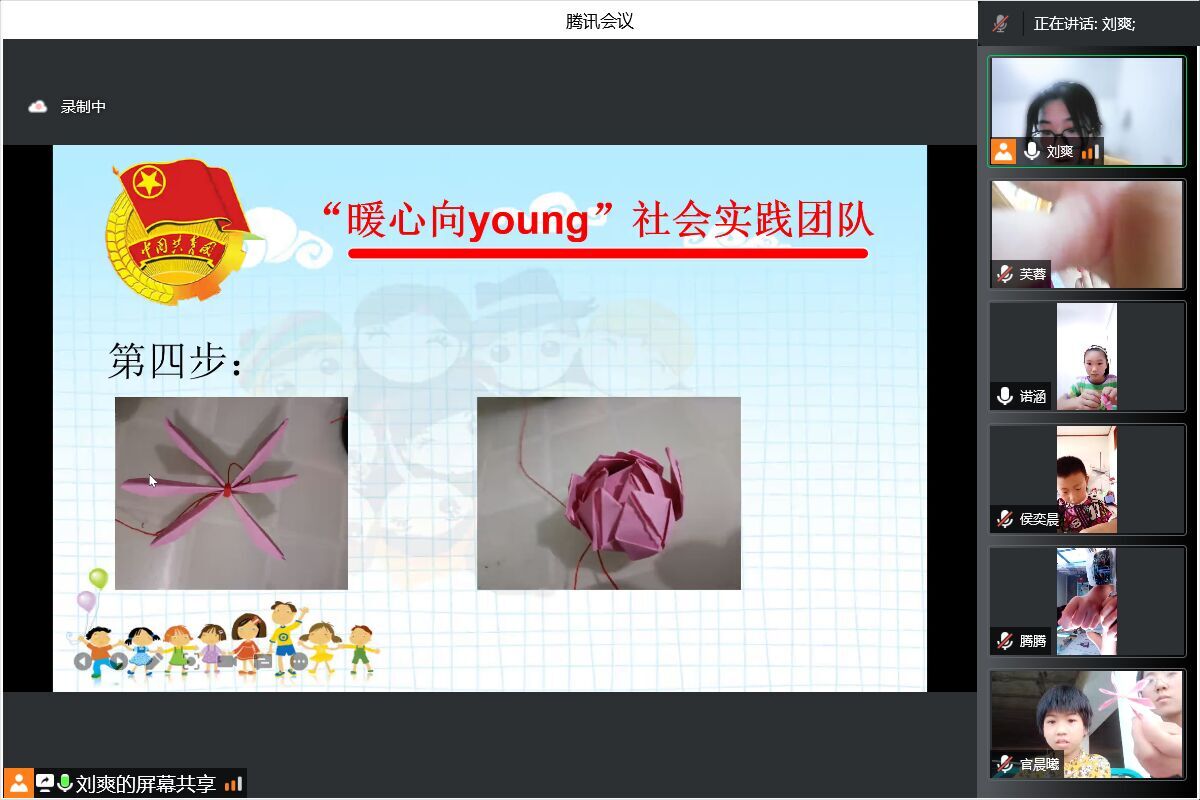Select 芙蓉's video thumbnail
1200x800 pixels.
(1087, 233)
